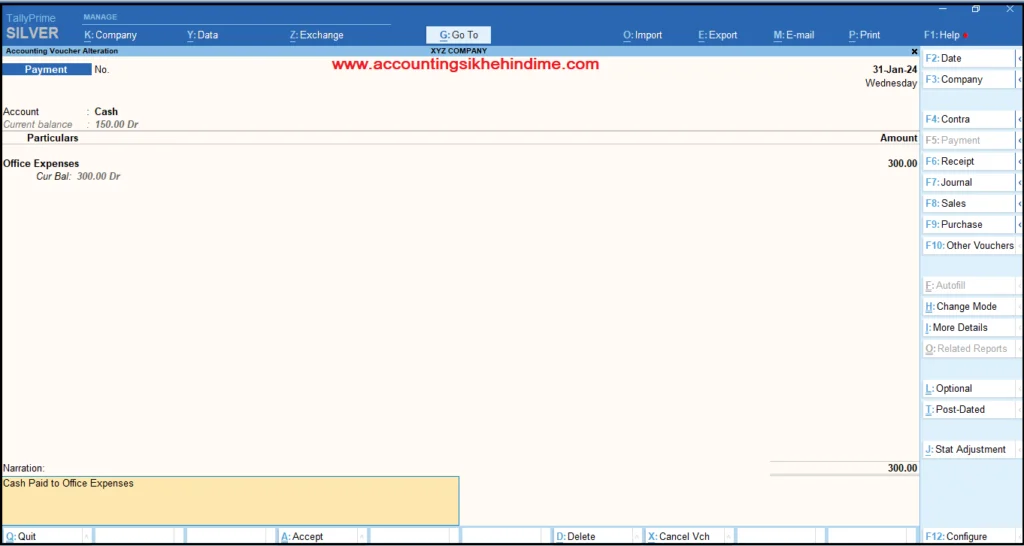Expand the chevron beside F3: Company
This screenshot has width=1024, height=546.
[x=1019, y=80]
